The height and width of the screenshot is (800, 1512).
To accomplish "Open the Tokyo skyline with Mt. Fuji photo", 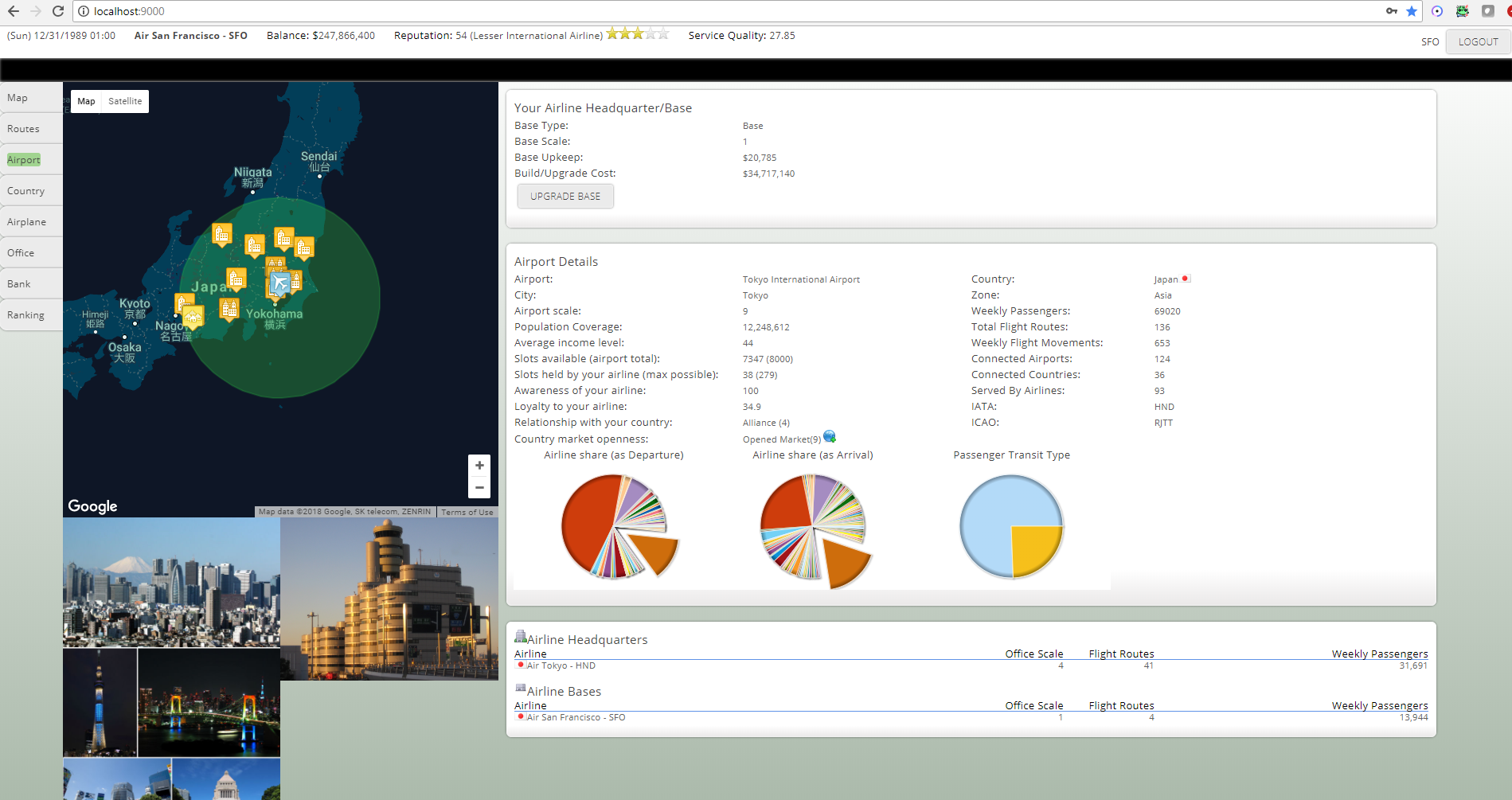I will coord(171,583).
